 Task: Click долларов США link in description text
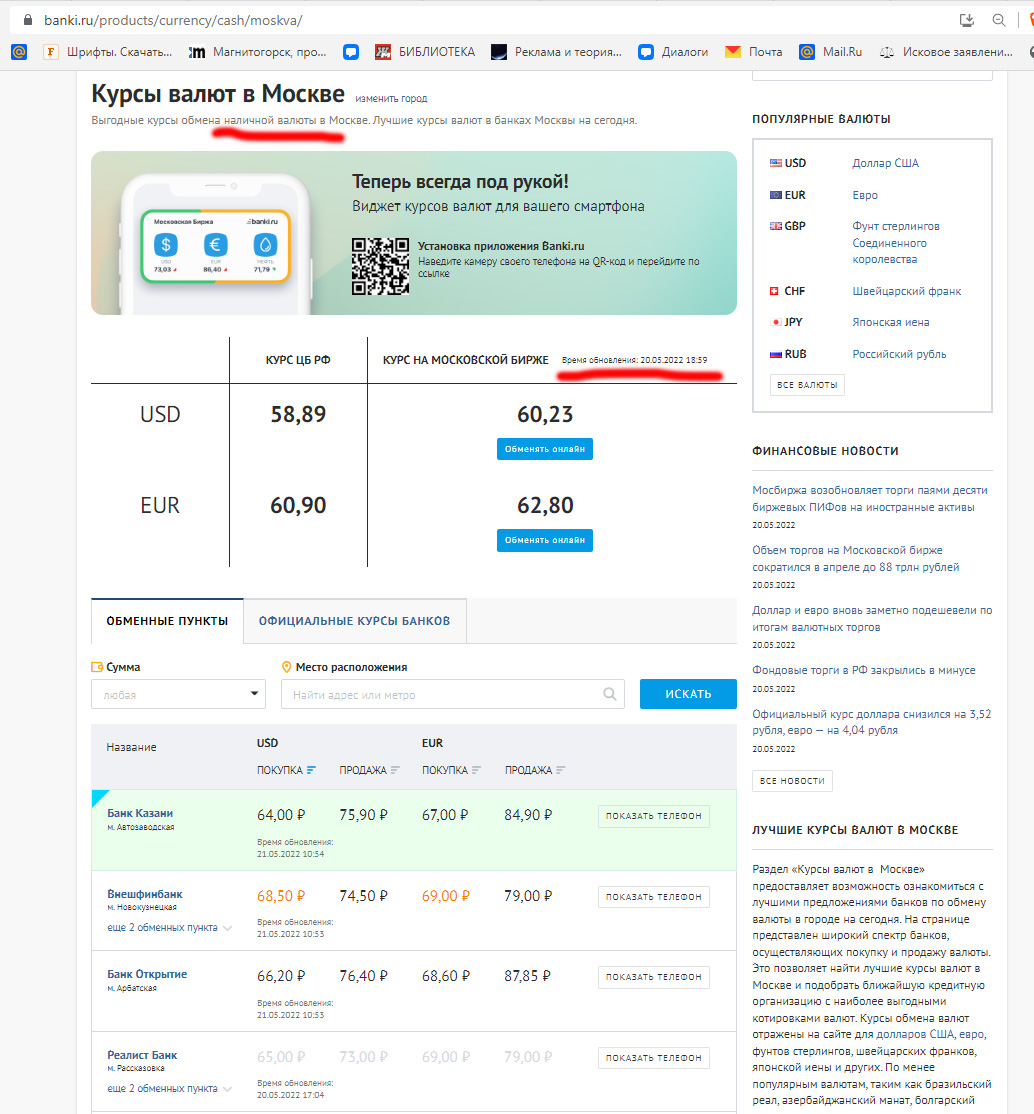tap(915, 1034)
